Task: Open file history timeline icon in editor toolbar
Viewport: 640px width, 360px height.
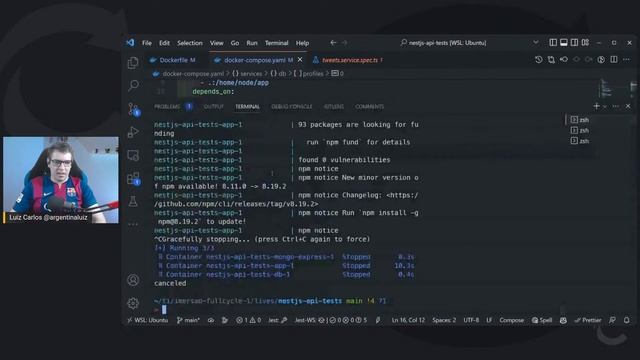Action: click(x=539, y=60)
